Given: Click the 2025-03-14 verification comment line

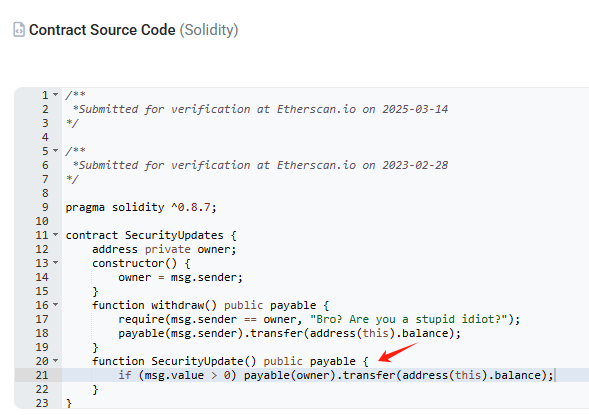Looking at the screenshot, I should click(x=260, y=109).
